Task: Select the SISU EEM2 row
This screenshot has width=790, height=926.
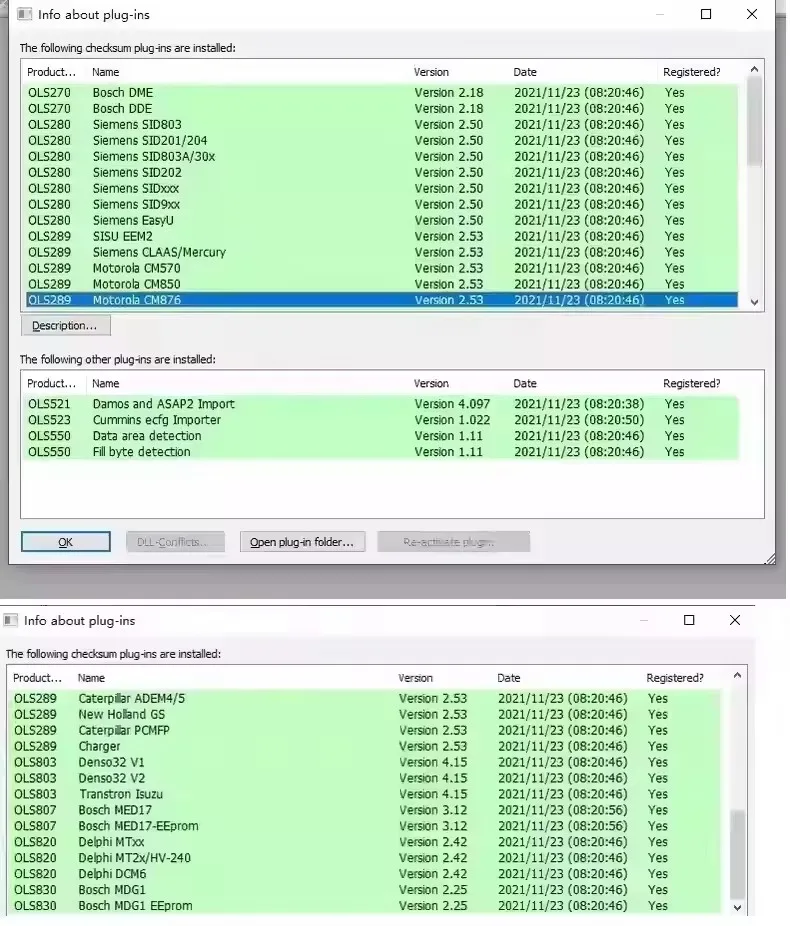Action: click(382, 236)
